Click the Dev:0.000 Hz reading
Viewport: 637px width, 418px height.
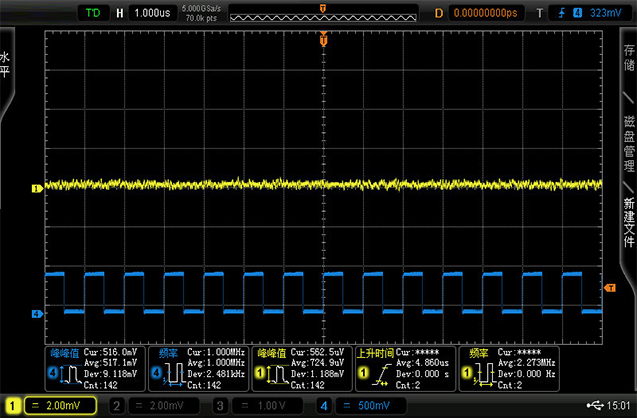coord(526,374)
